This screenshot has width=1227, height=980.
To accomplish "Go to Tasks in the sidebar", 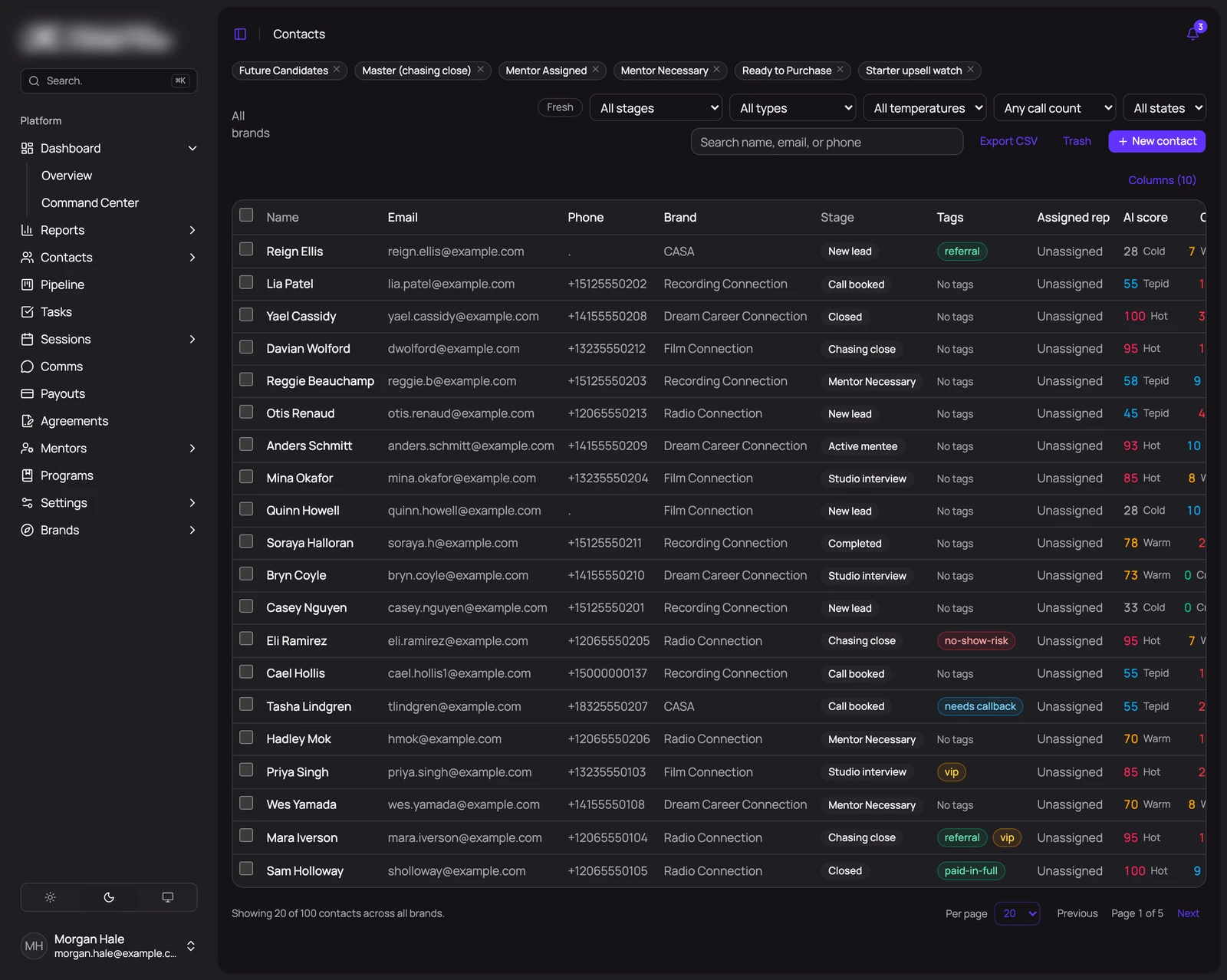I will coord(56,312).
